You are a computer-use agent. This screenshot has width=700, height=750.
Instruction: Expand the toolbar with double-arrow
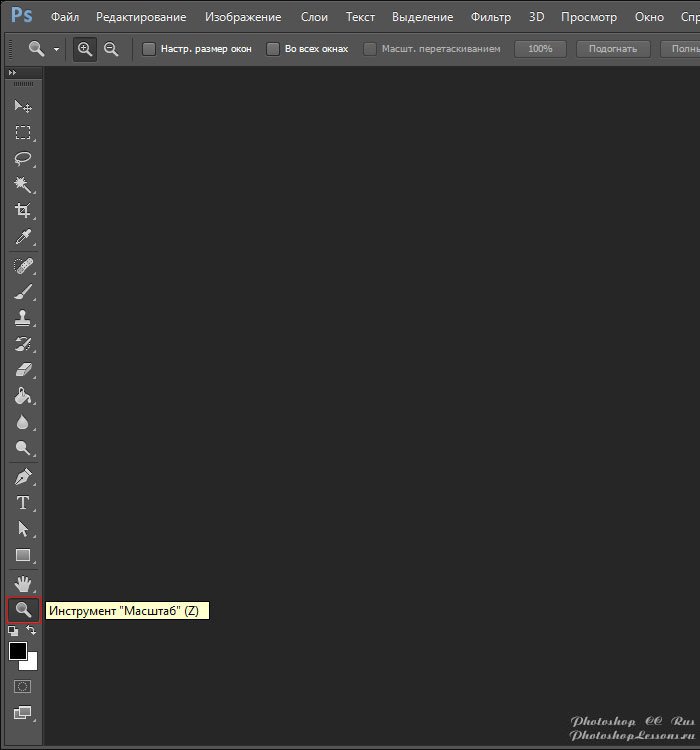click(x=12, y=74)
